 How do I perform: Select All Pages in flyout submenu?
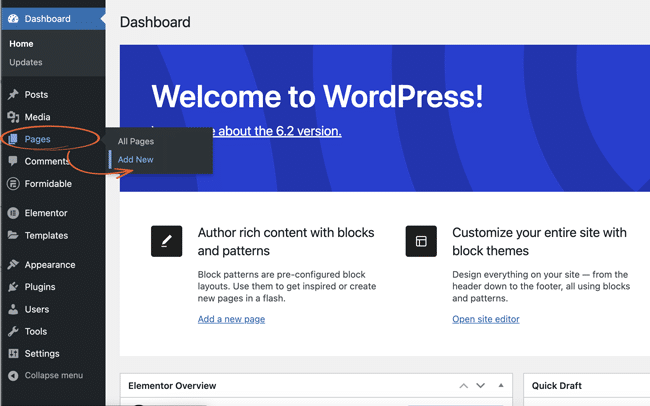click(x=136, y=141)
